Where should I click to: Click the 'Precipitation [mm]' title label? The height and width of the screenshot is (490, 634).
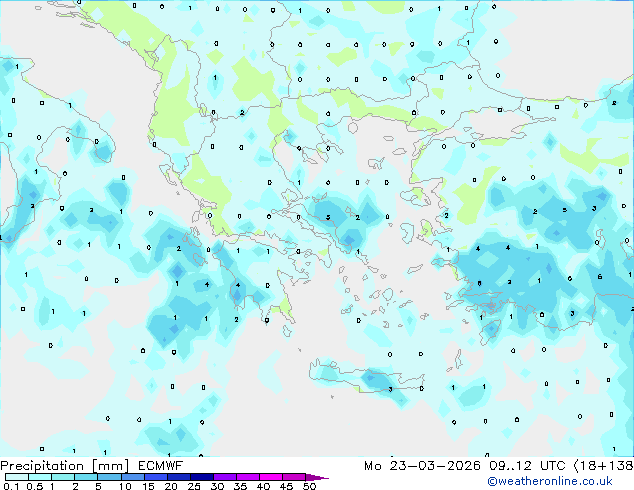click(65, 466)
